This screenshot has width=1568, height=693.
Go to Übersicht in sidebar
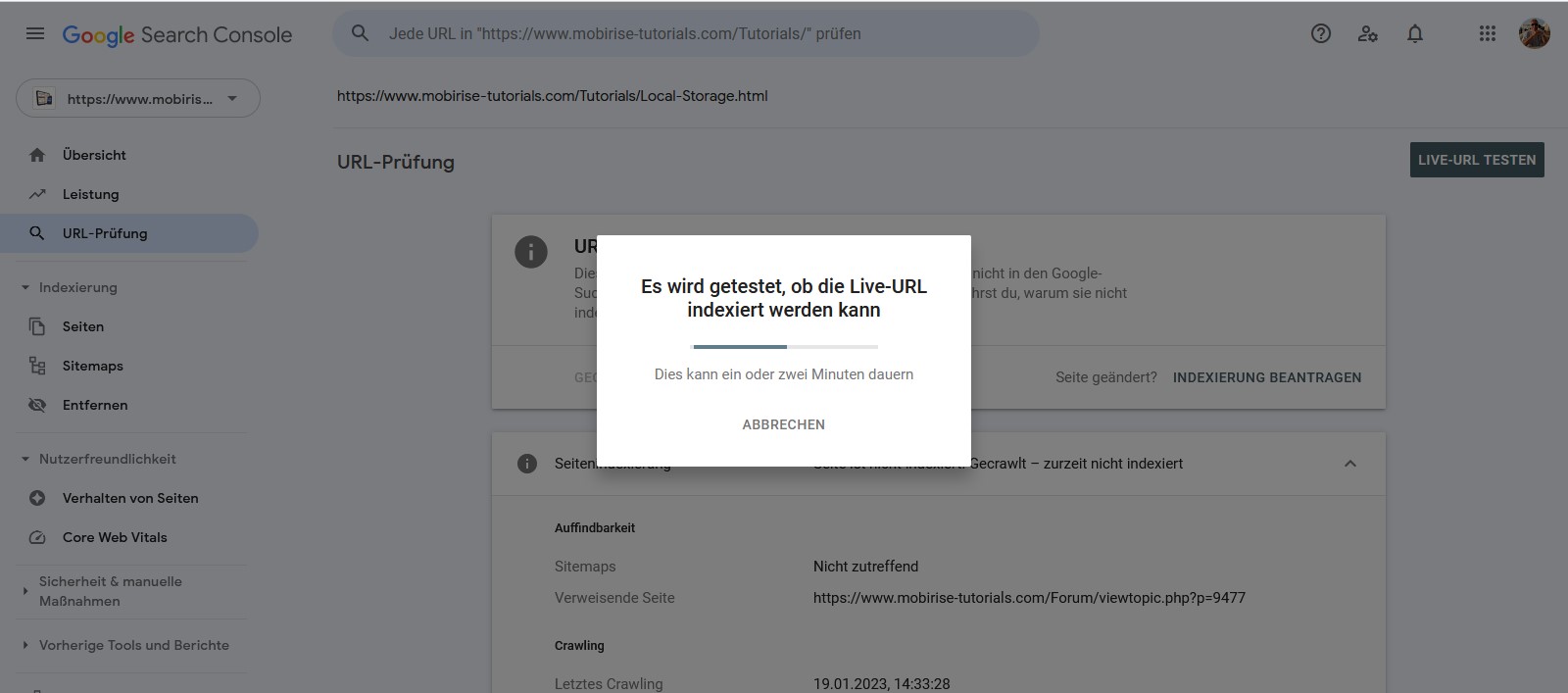click(94, 155)
